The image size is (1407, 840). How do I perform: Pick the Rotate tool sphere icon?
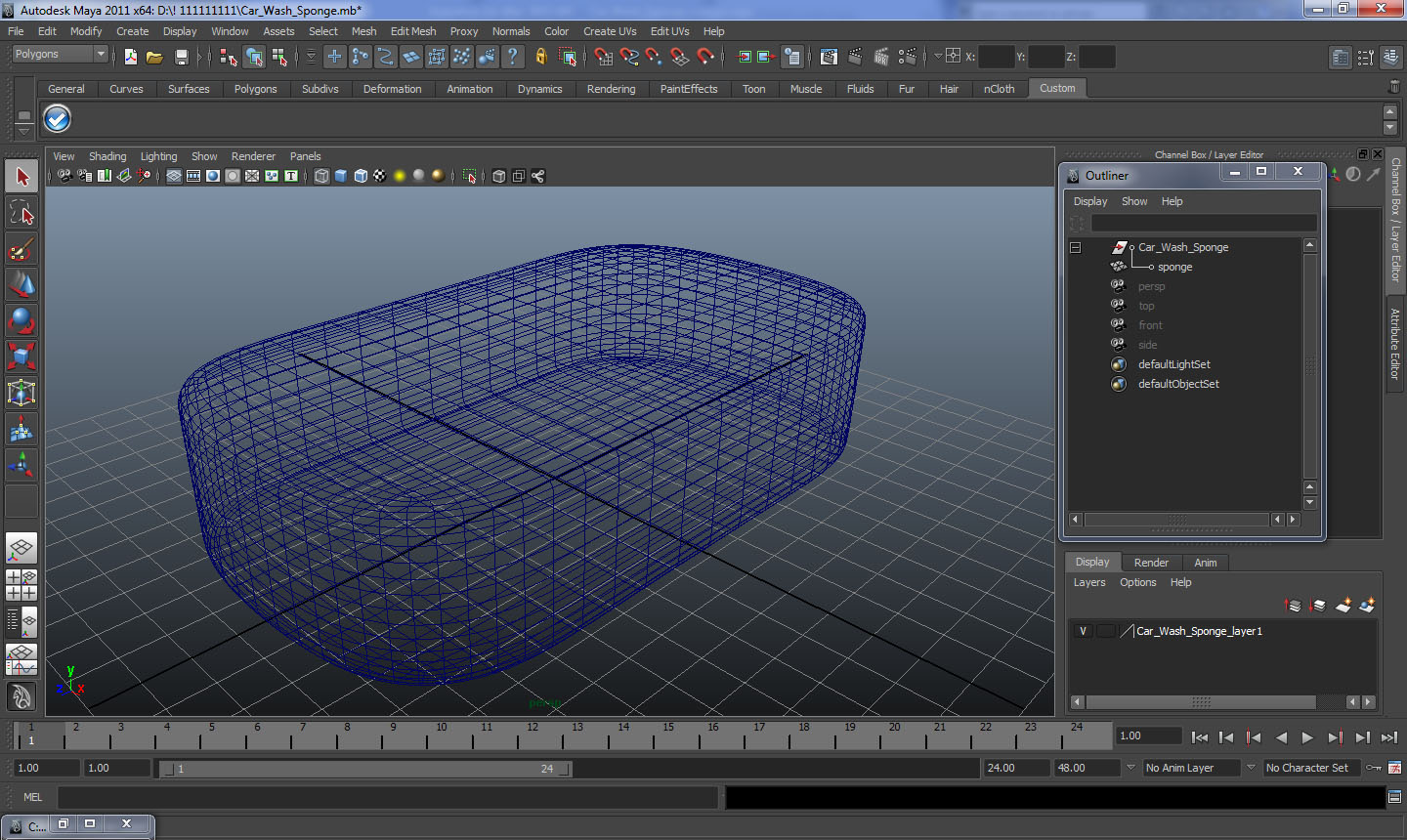click(x=21, y=320)
